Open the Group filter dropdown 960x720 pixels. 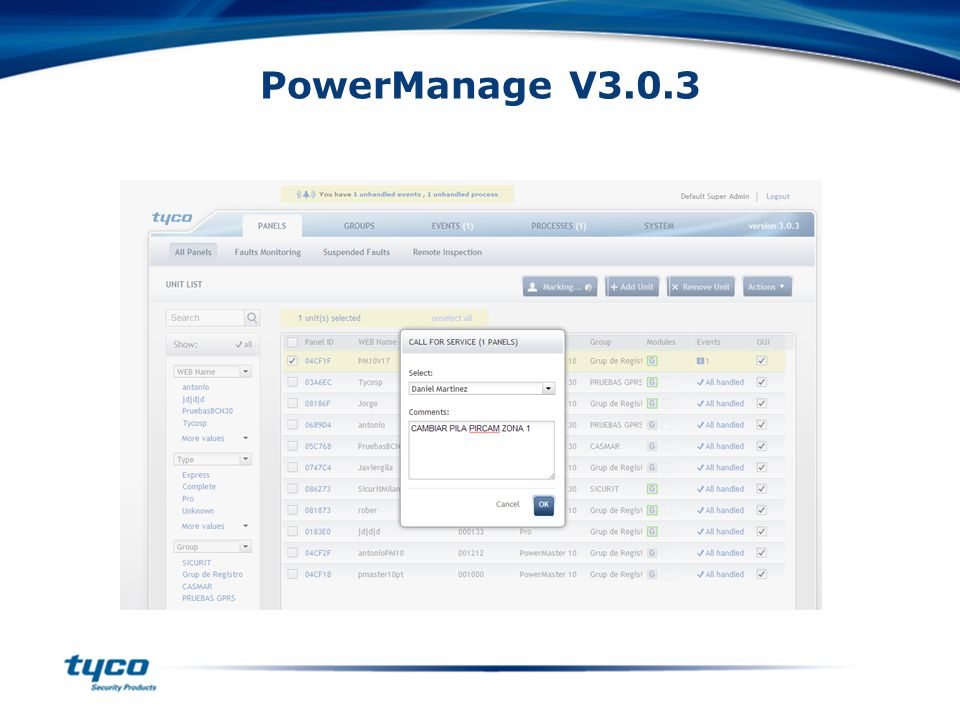[x=213, y=547]
